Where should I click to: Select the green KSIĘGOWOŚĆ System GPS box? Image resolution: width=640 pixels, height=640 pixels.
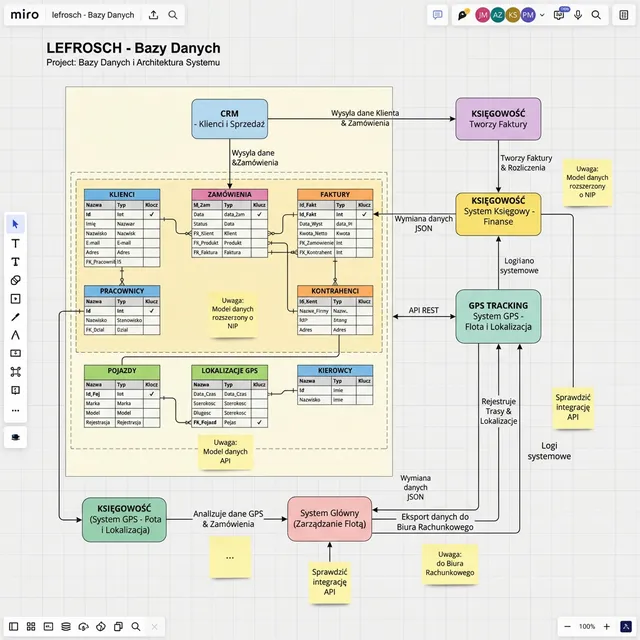point(124,520)
